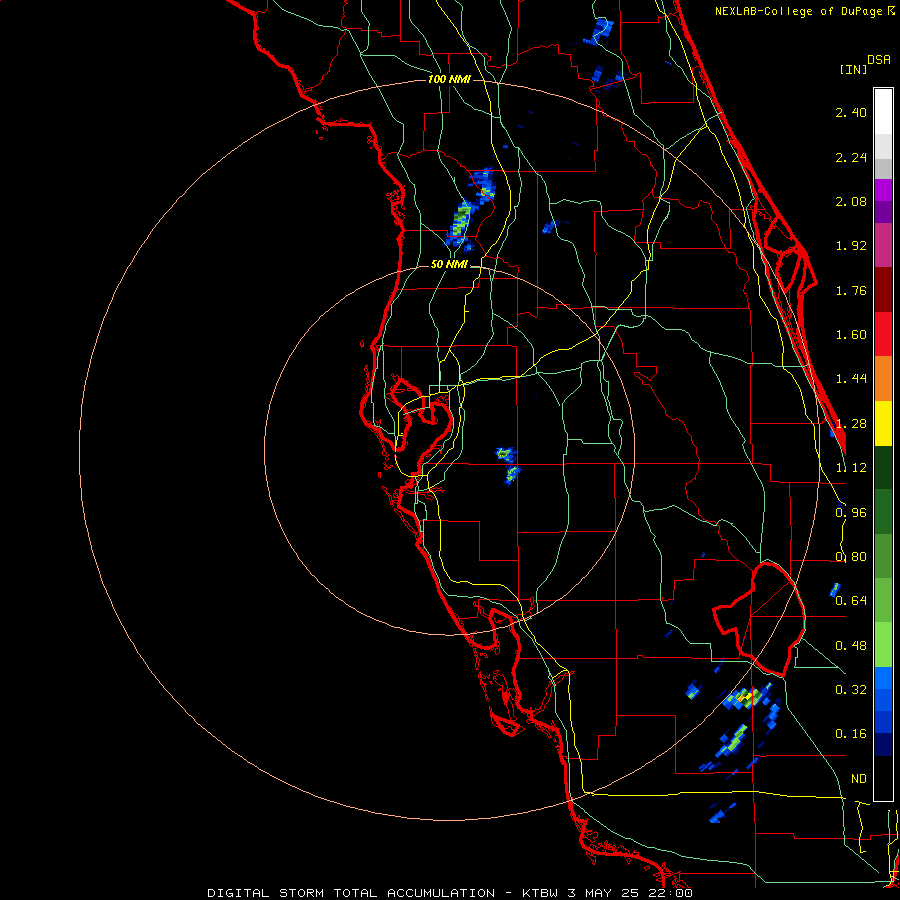This screenshot has width=900, height=900.
Task: Pick the pink legend swatch at 1.92
Action: 883,245
